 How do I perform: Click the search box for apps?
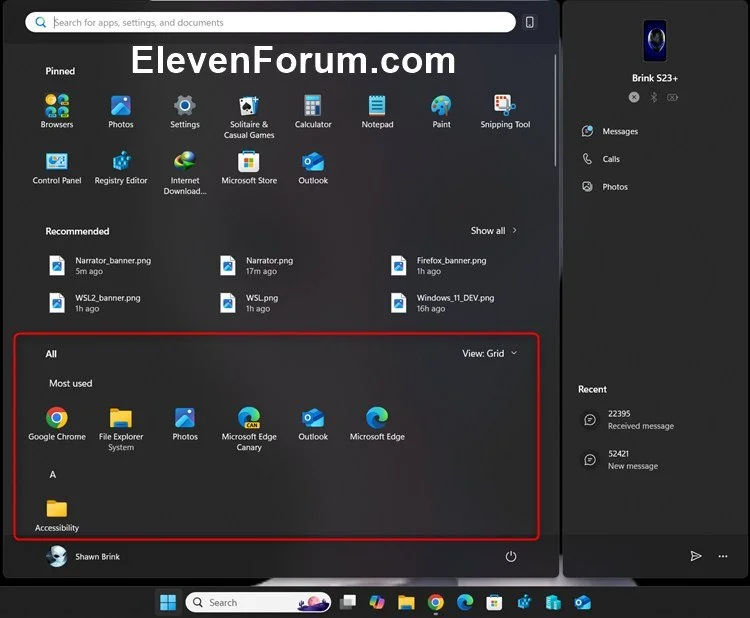point(270,22)
